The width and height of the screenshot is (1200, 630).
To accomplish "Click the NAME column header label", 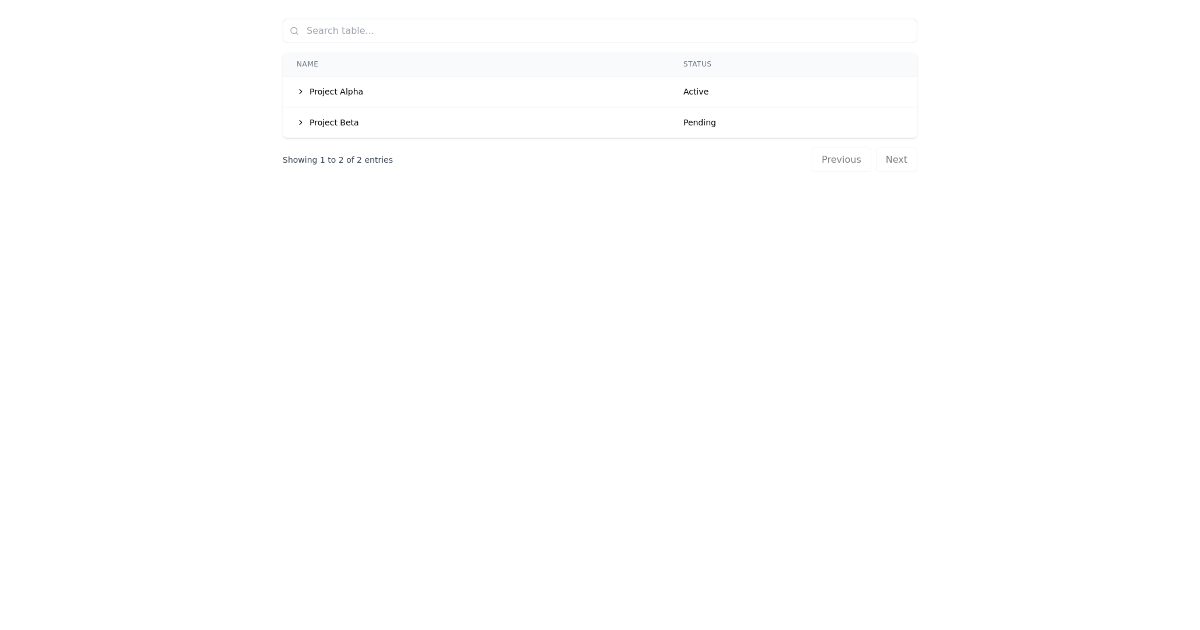I will coord(307,64).
